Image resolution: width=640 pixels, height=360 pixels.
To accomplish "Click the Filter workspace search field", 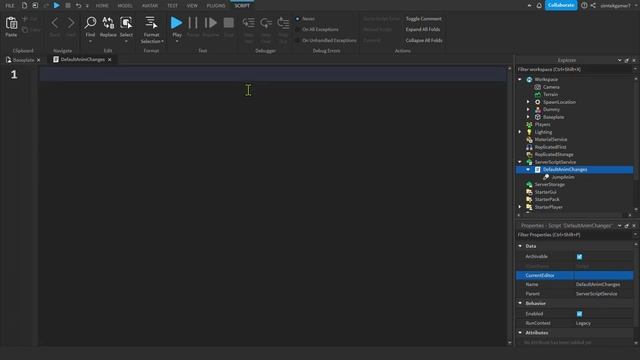I will tap(573, 69).
